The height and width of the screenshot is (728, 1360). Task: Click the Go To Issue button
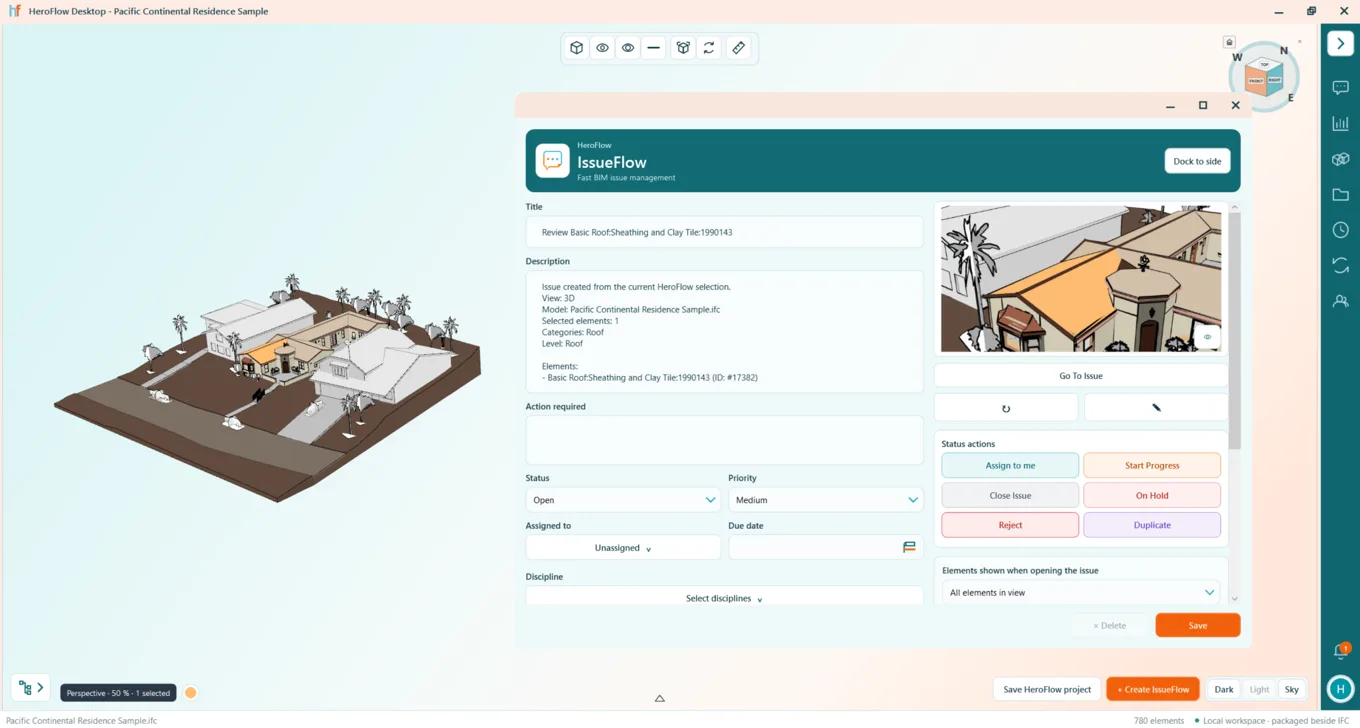pos(1081,376)
